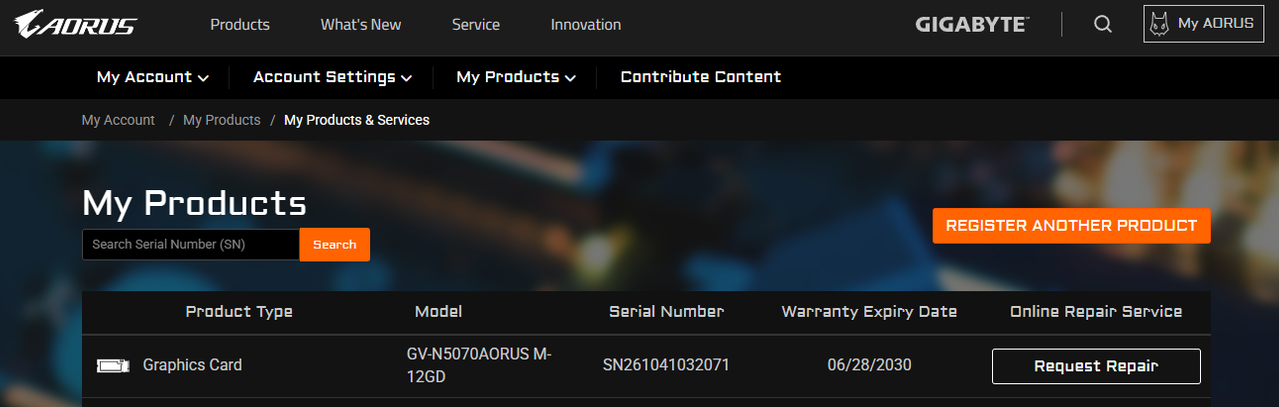Click Request Repair for the graphics card
Screen dimensions: 1279x407
(1096, 366)
